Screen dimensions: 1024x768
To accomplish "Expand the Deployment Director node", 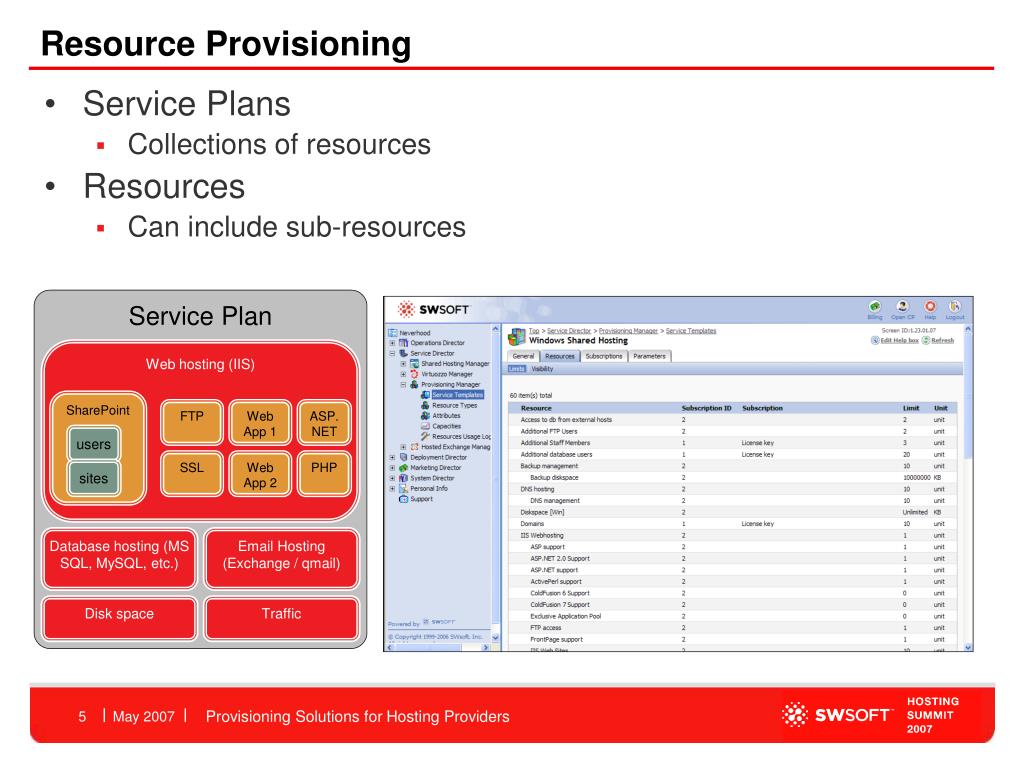I will [x=392, y=457].
